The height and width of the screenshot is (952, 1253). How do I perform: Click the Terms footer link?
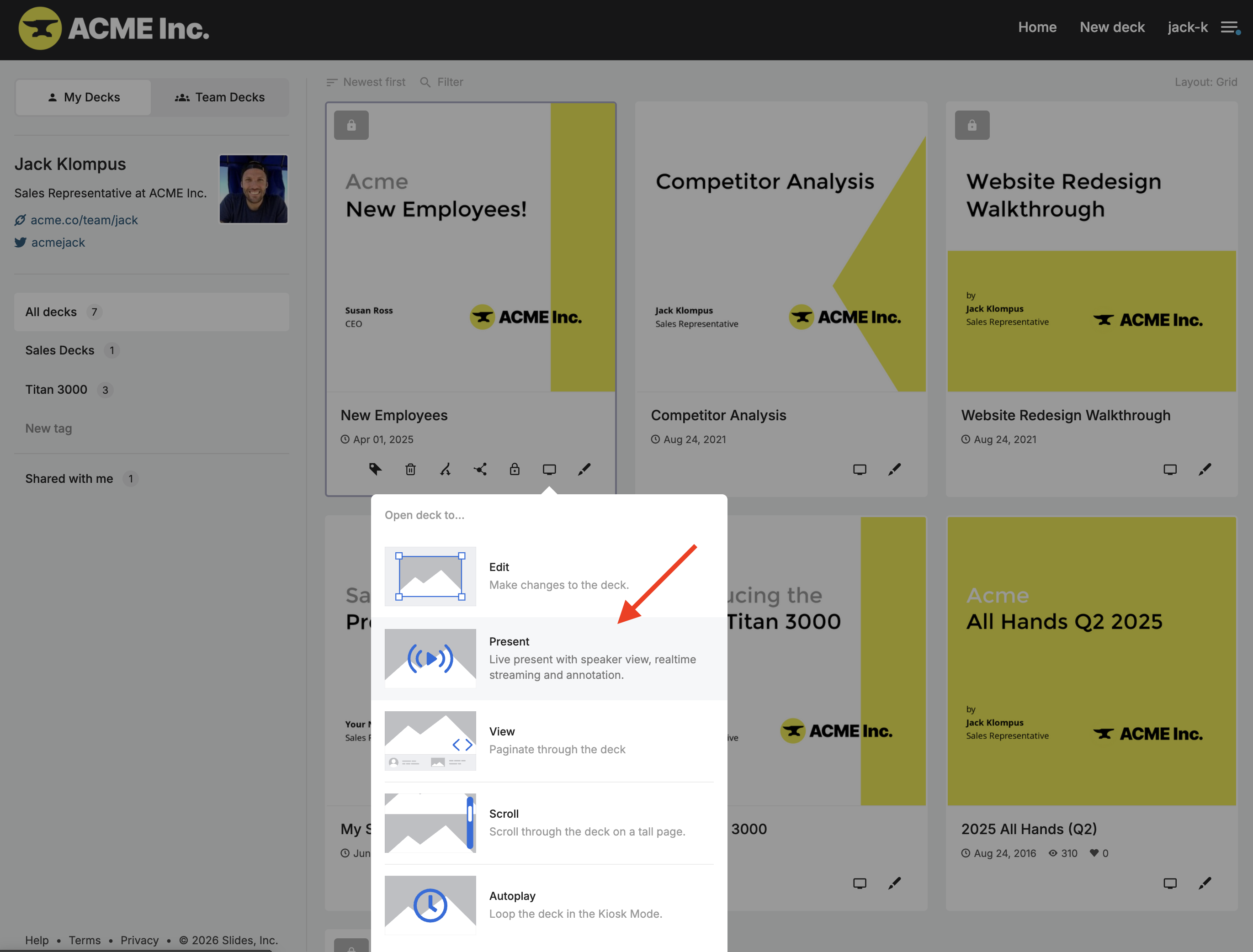[x=85, y=940]
